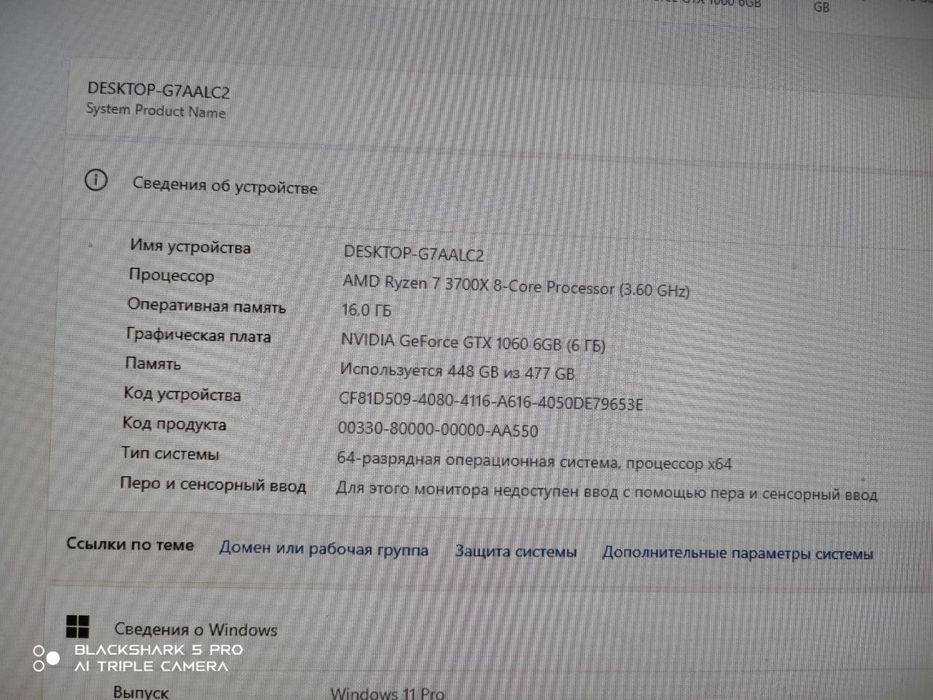This screenshot has width=933, height=700.
Task: Select the Имя устройства label
Action: 190,246
